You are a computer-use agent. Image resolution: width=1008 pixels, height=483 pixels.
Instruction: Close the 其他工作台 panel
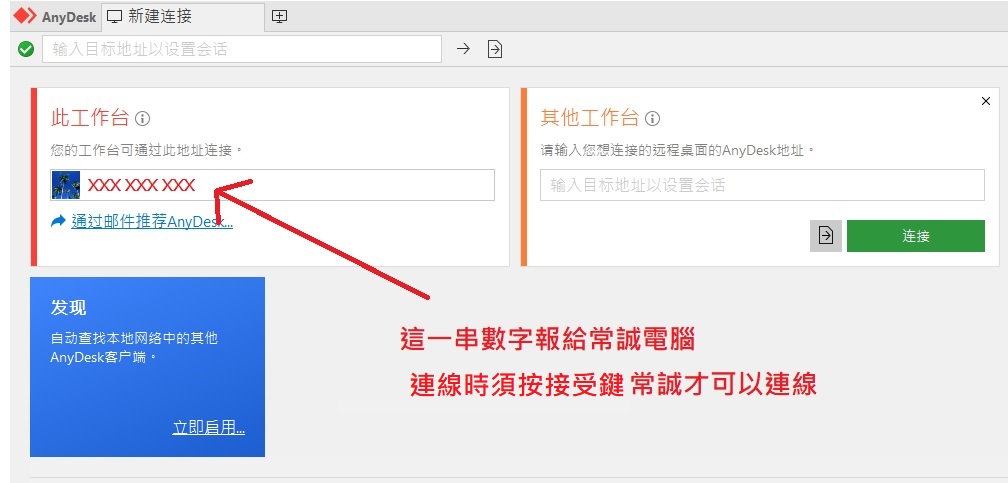[986, 101]
